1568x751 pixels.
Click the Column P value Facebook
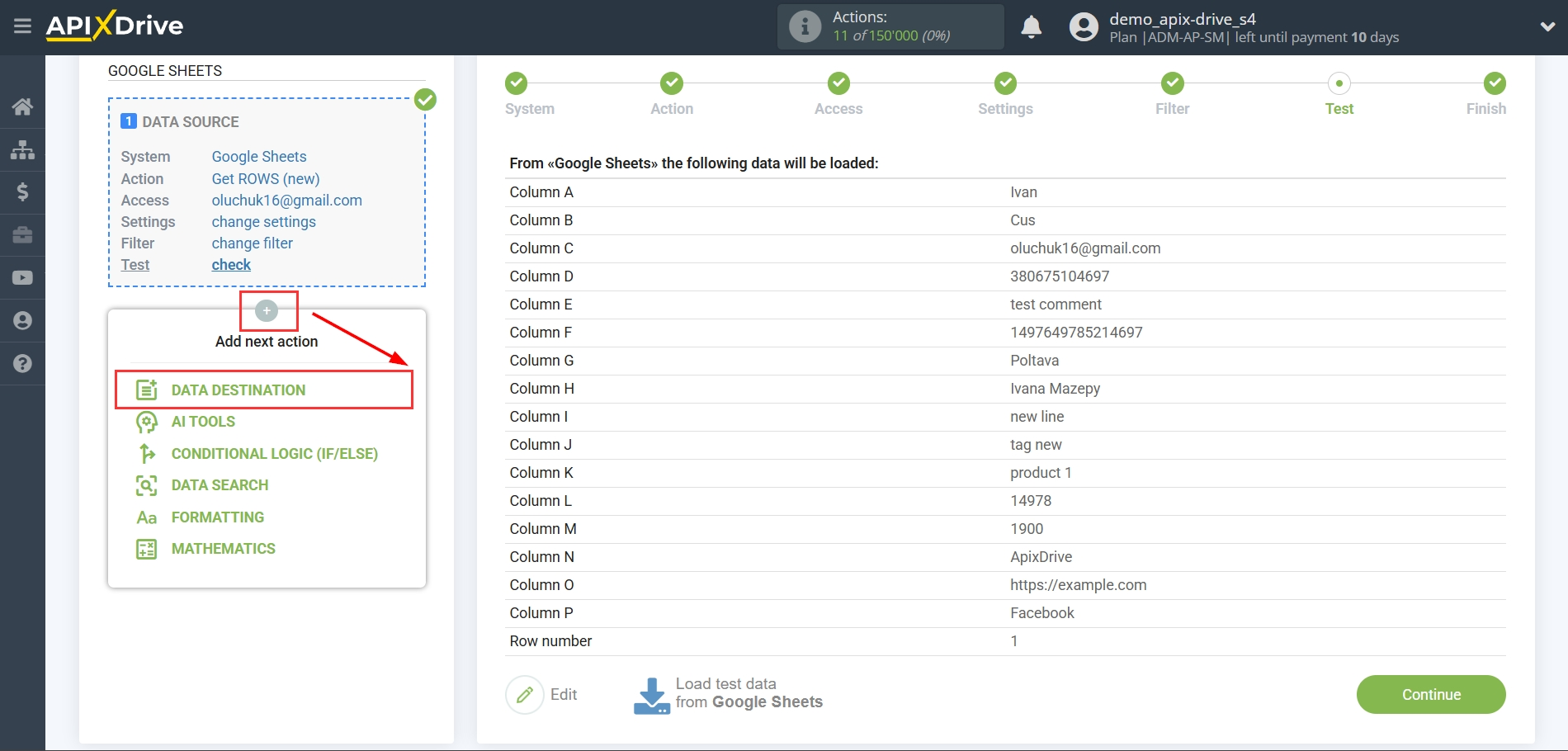pyautogui.click(x=1042, y=613)
